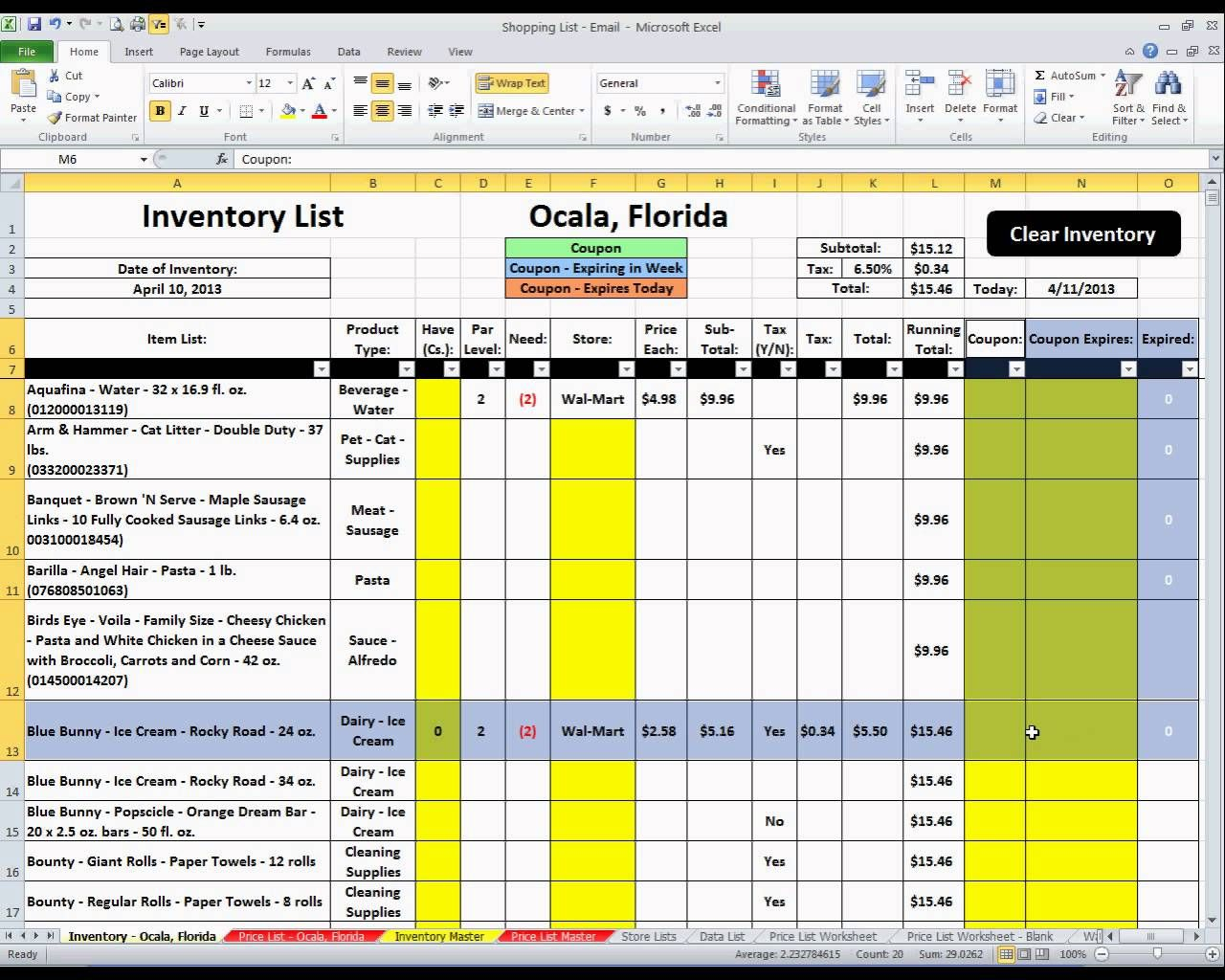The image size is (1225, 980).
Task: Open the Price List Master sheet tab
Action: (x=555, y=936)
